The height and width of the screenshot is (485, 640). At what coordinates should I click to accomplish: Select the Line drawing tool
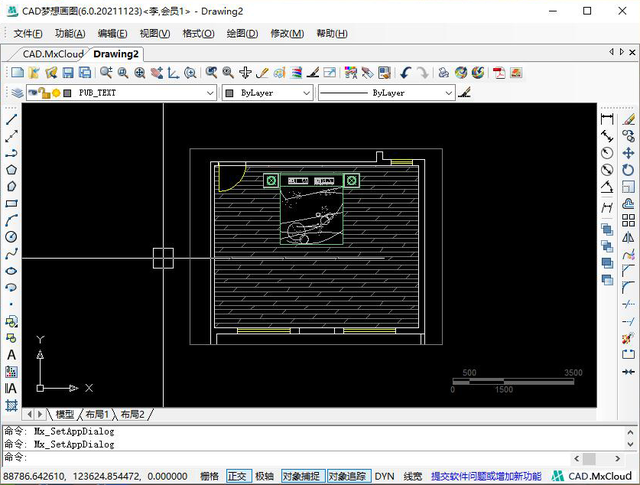[11, 120]
